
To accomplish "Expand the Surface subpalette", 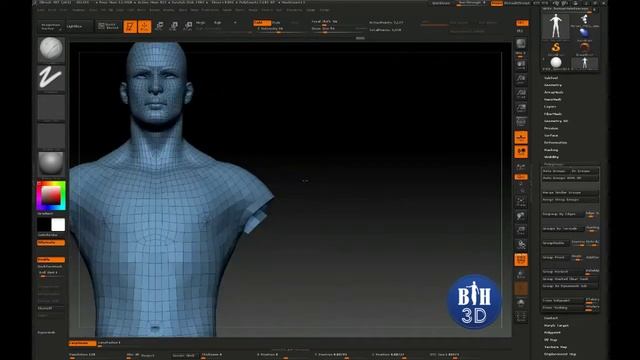I will click(551, 136).
